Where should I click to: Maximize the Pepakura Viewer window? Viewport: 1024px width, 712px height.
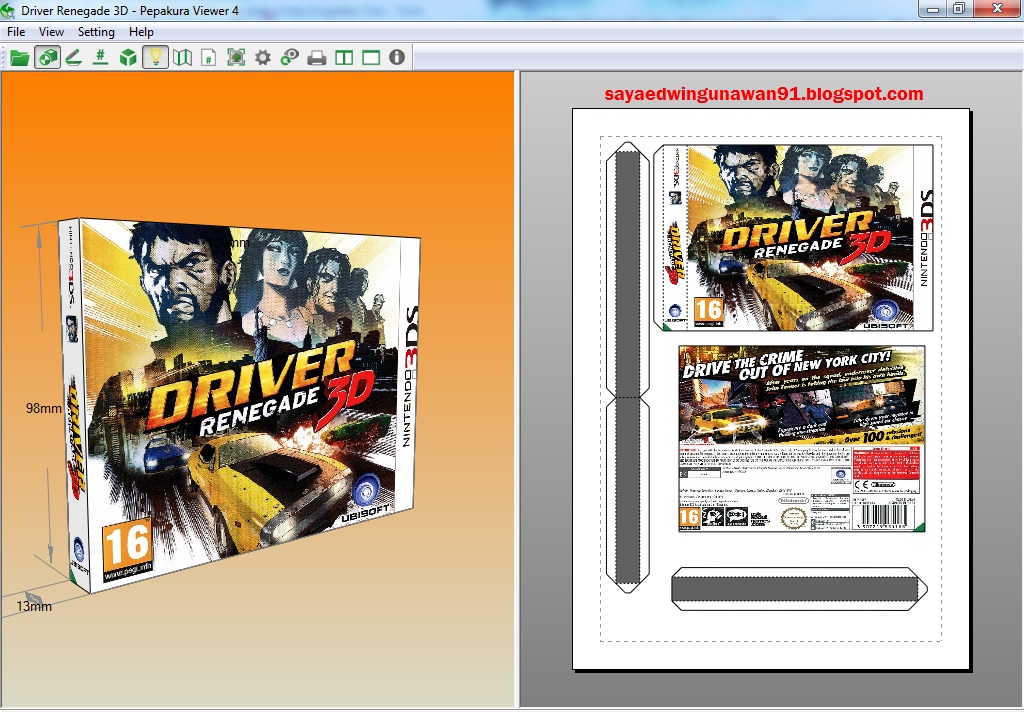[959, 9]
